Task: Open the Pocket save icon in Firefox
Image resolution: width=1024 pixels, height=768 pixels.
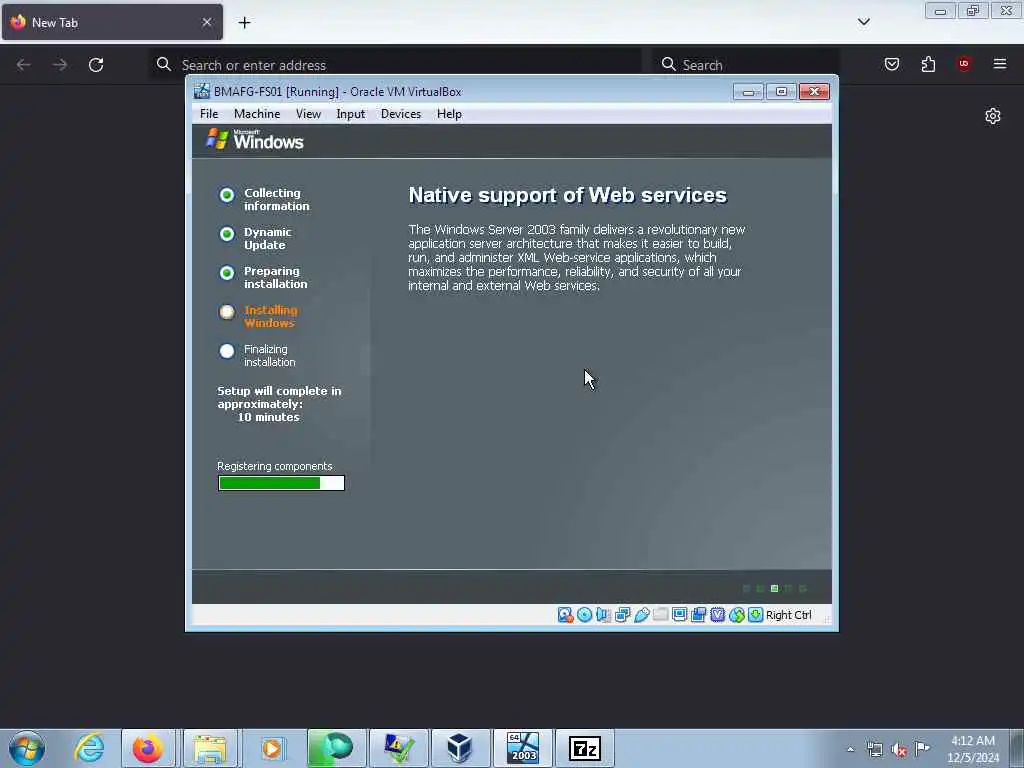Action: (892, 64)
